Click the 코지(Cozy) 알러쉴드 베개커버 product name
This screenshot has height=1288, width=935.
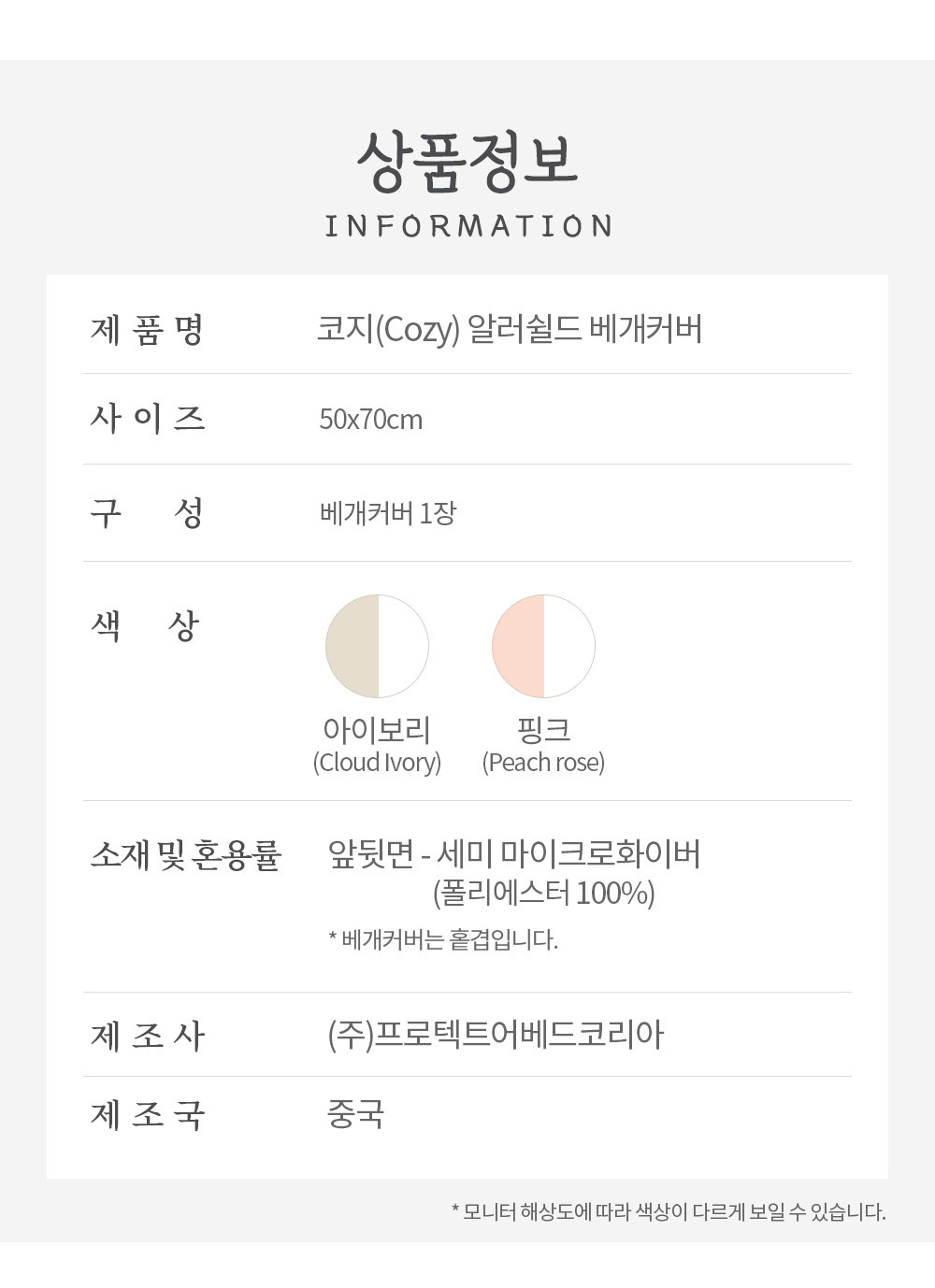510,329
